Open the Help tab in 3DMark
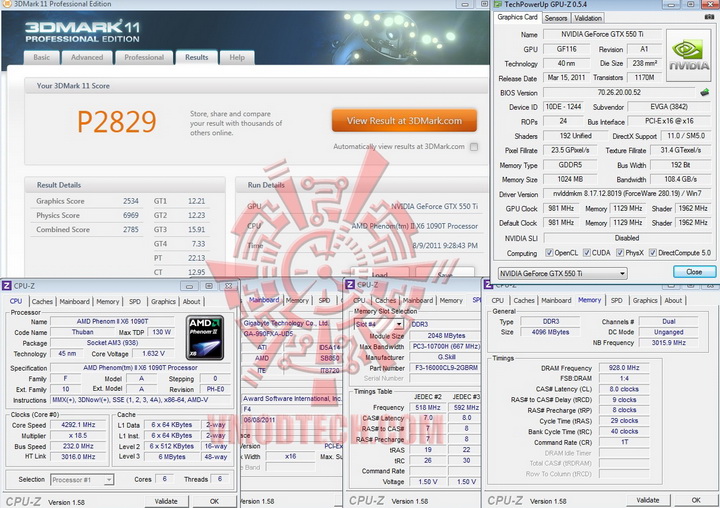 (x=237, y=57)
